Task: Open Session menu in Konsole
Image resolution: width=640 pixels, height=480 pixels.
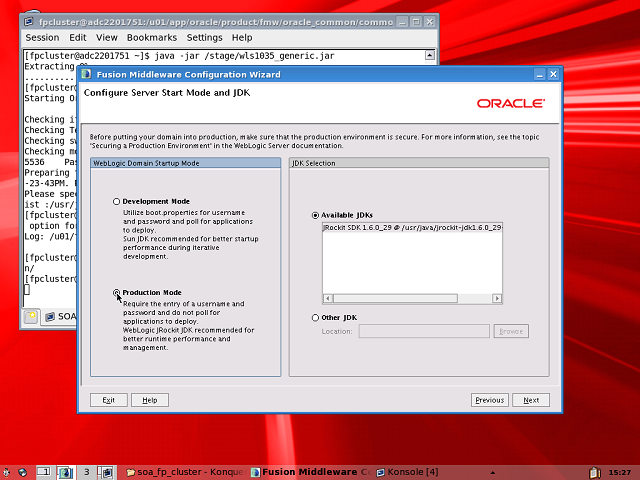Action: pyautogui.click(x=42, y=38)
